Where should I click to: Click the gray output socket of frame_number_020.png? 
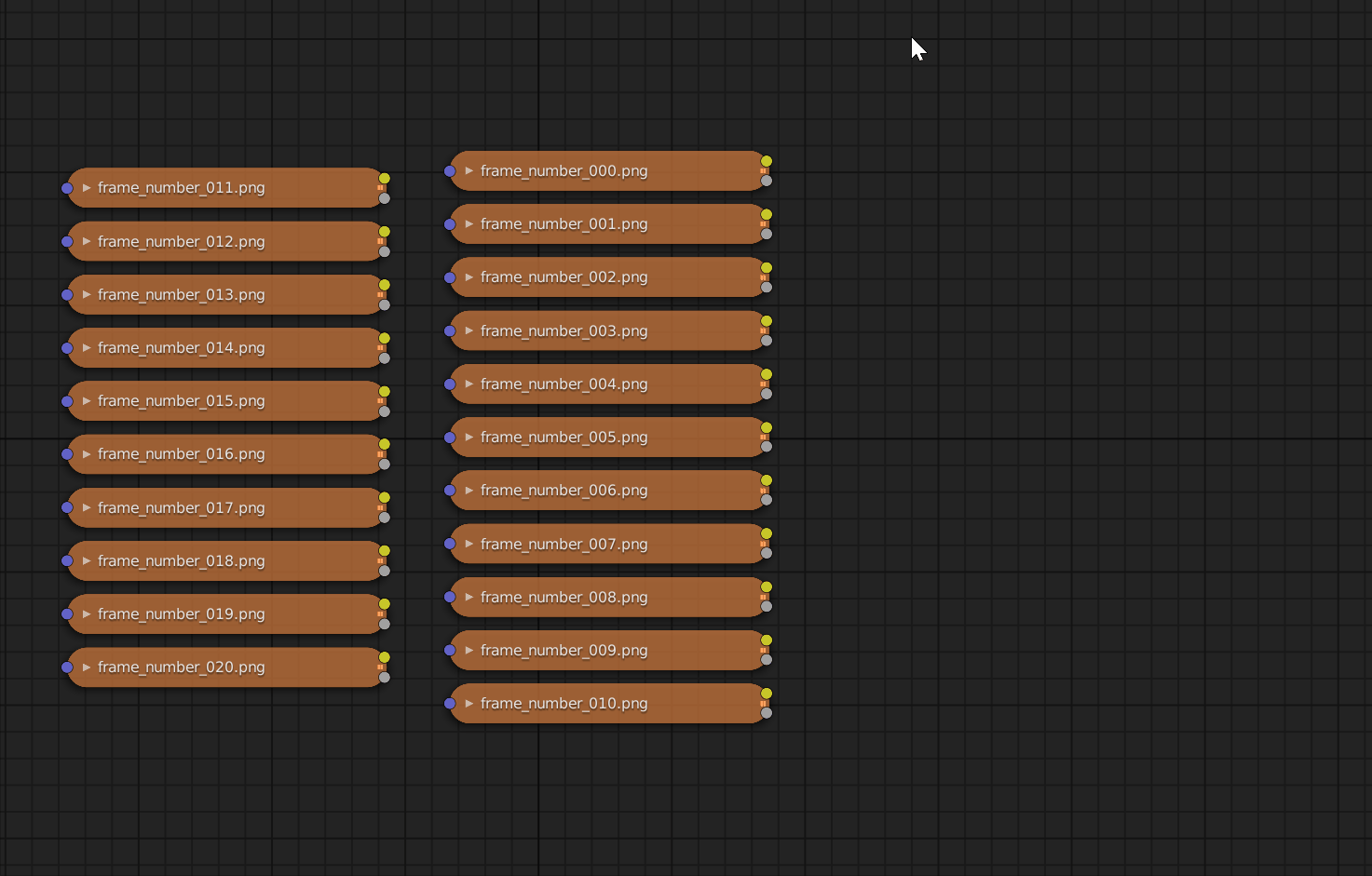[384, 677]
